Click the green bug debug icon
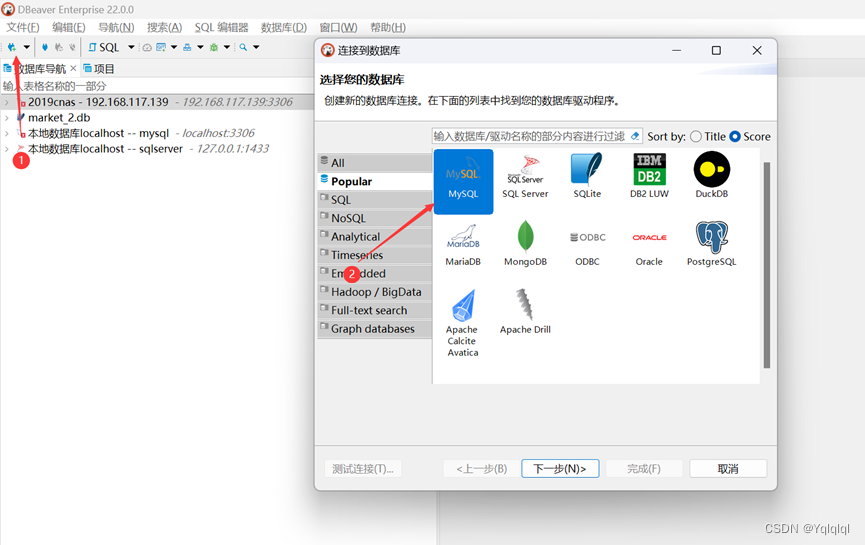 214,47
